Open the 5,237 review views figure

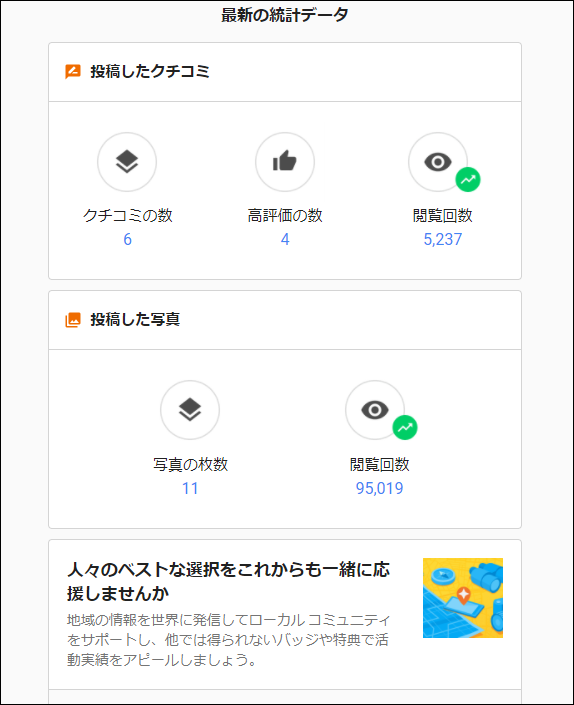pyautogui.click(x=443, y=239)
